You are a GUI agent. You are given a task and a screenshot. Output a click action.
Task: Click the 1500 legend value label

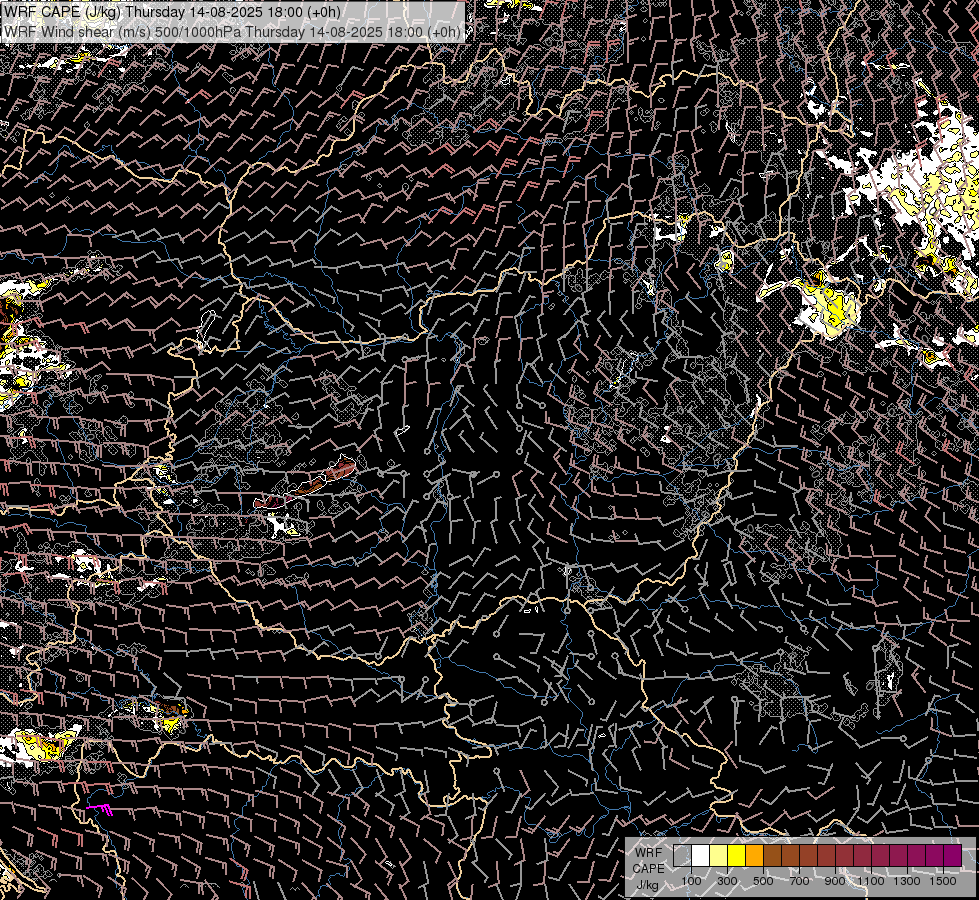click(943, 881)
